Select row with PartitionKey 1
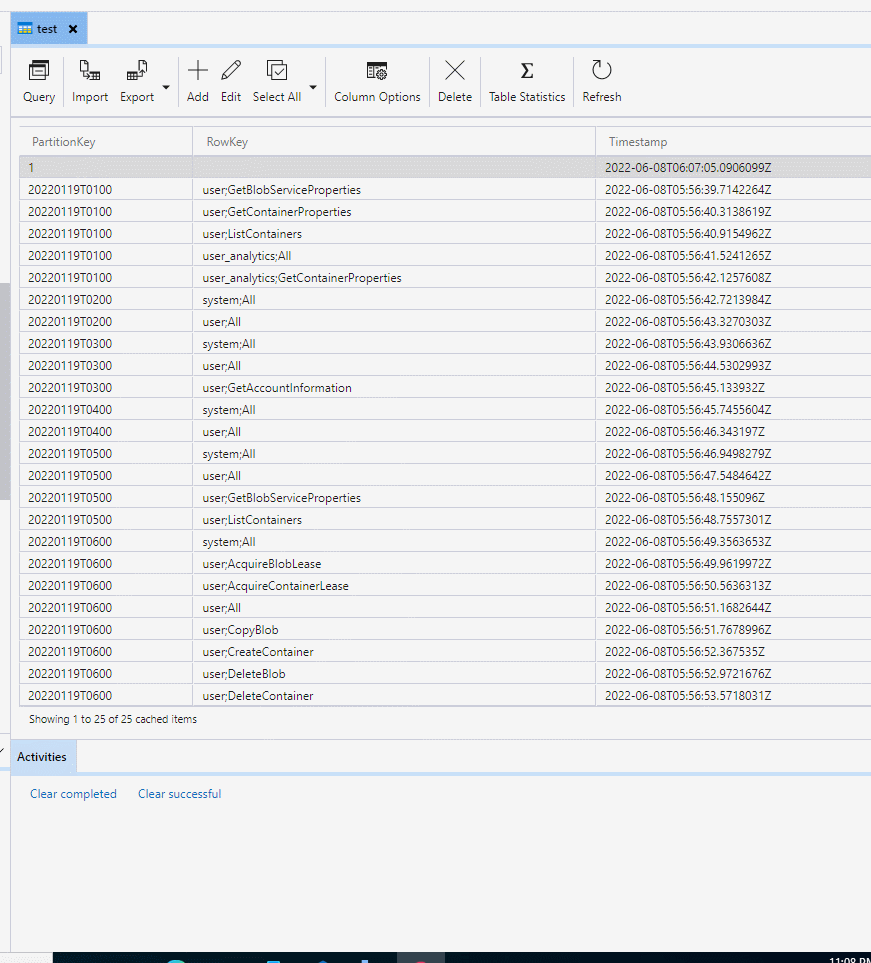This screenshot has height=963, width=871. [x=445, y=167]
